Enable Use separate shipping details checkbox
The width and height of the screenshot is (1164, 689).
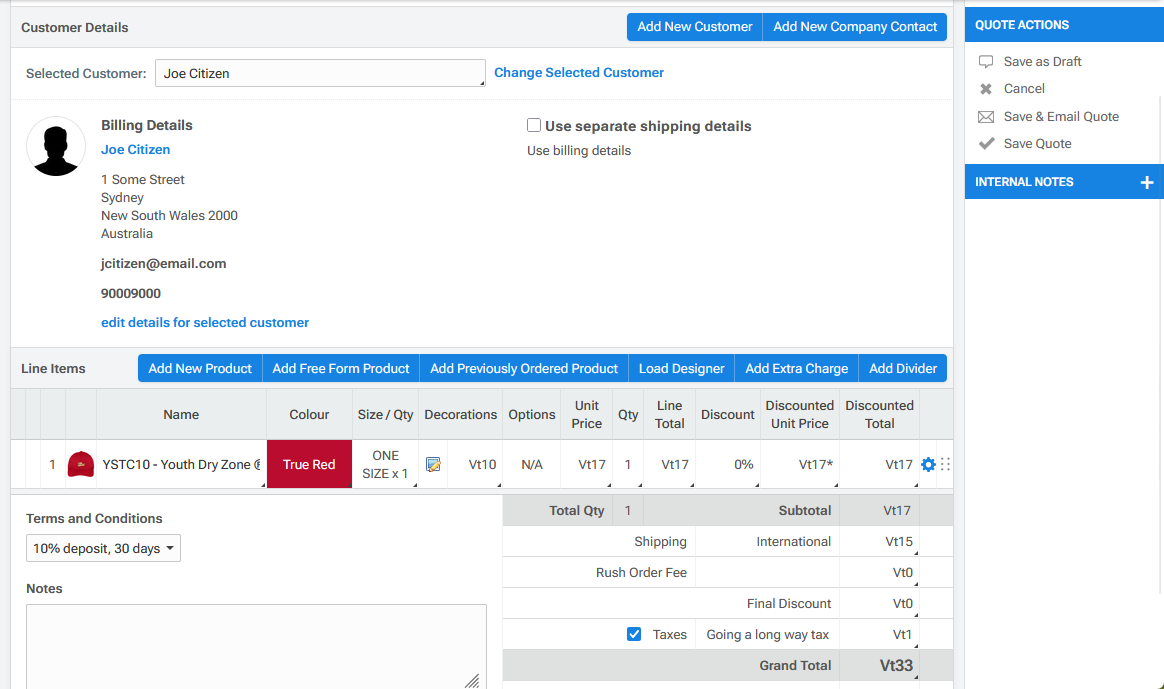tap(534, 126)
